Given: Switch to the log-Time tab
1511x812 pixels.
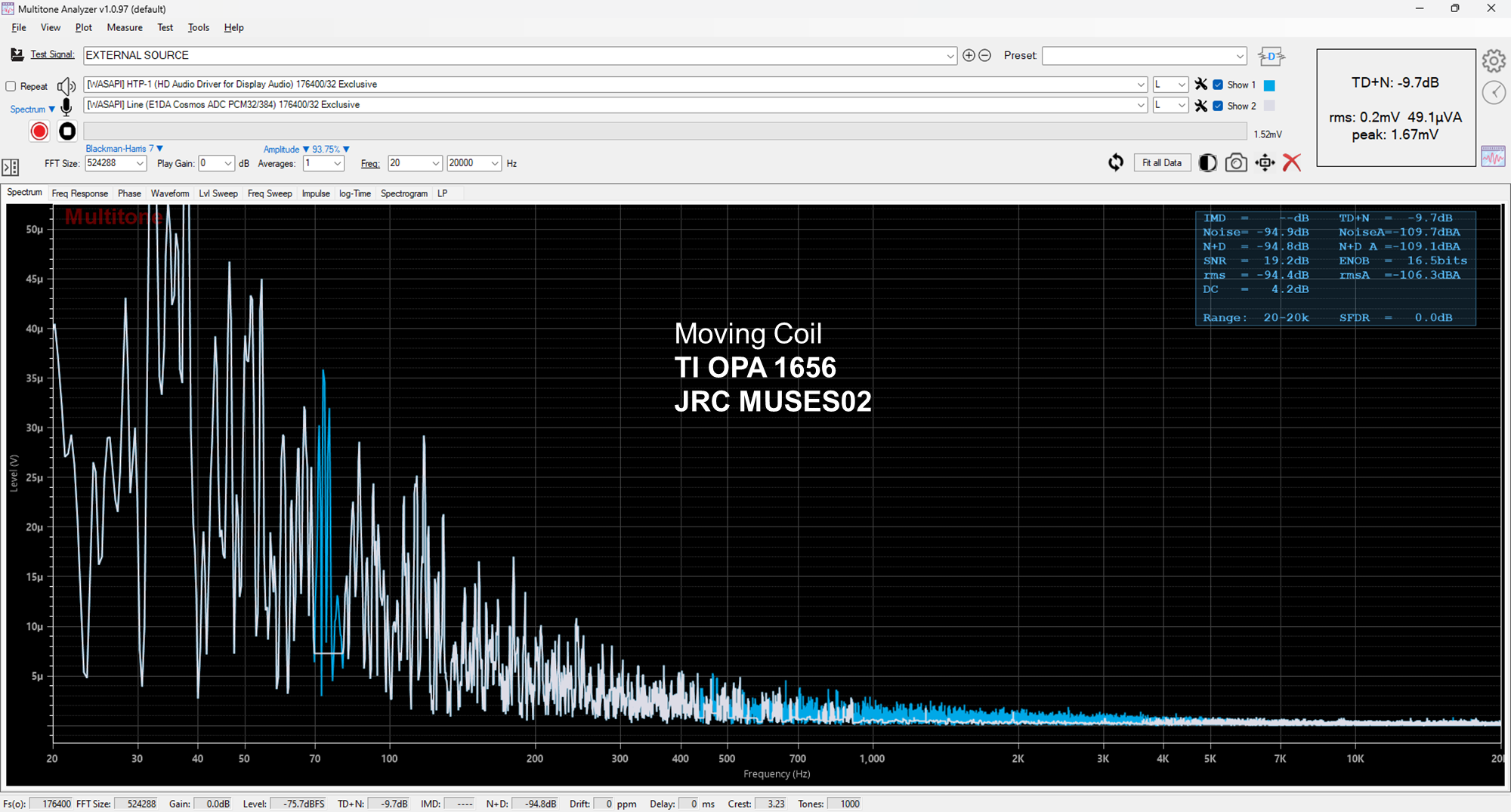Looking at the screenshot, I should [355, 193].
